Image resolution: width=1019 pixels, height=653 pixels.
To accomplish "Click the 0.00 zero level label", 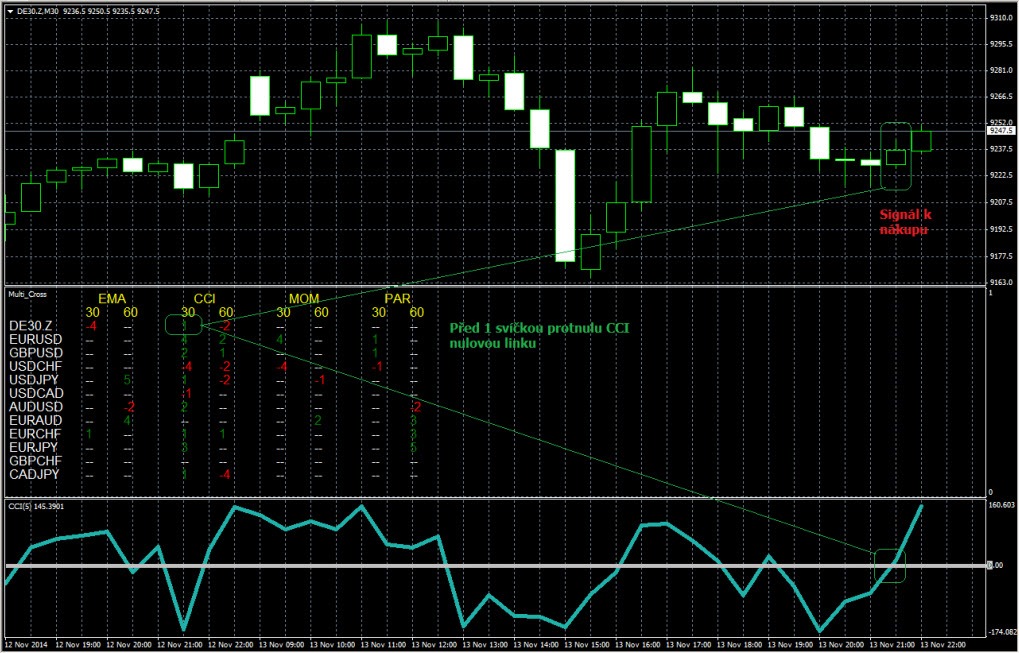I will point(996,565).
